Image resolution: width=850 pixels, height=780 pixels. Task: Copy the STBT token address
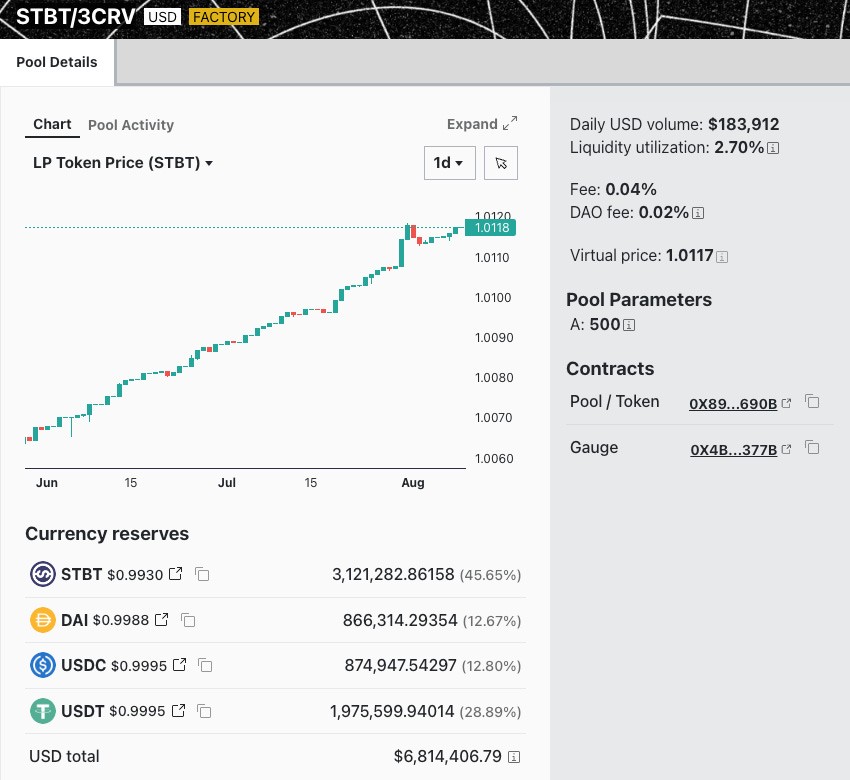click(202, 574)
